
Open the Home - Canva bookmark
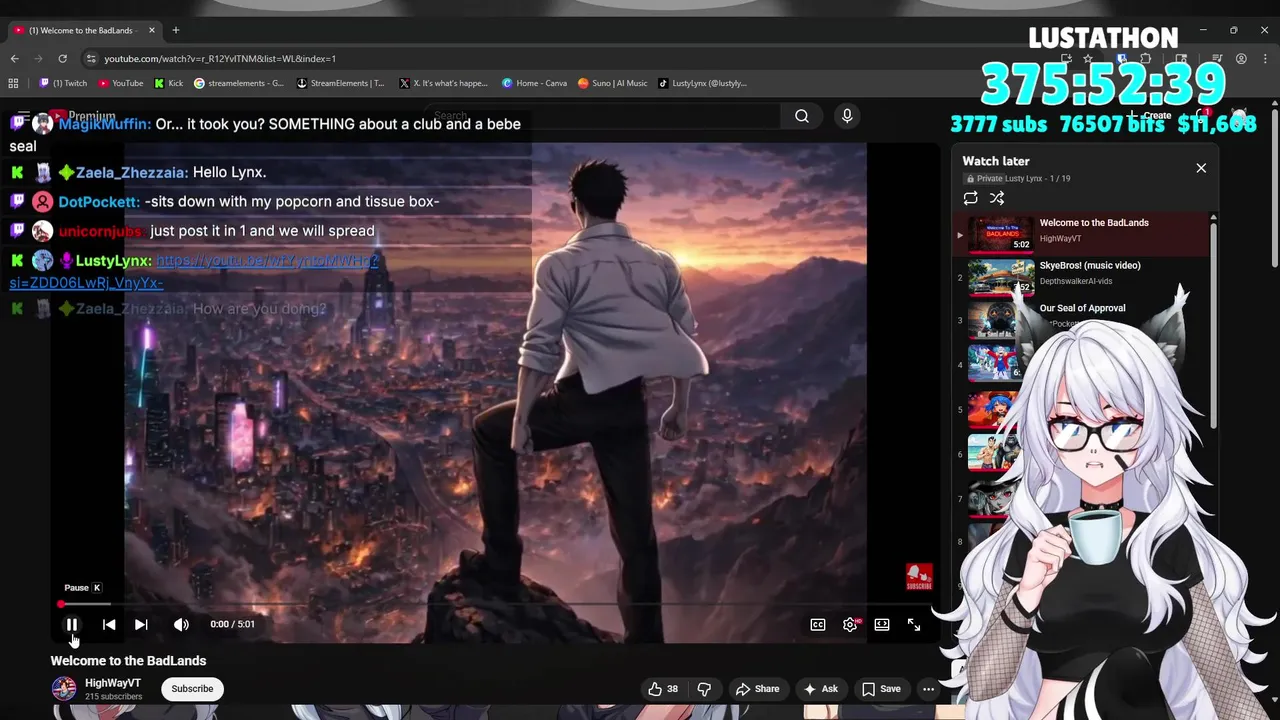(534, 83)
